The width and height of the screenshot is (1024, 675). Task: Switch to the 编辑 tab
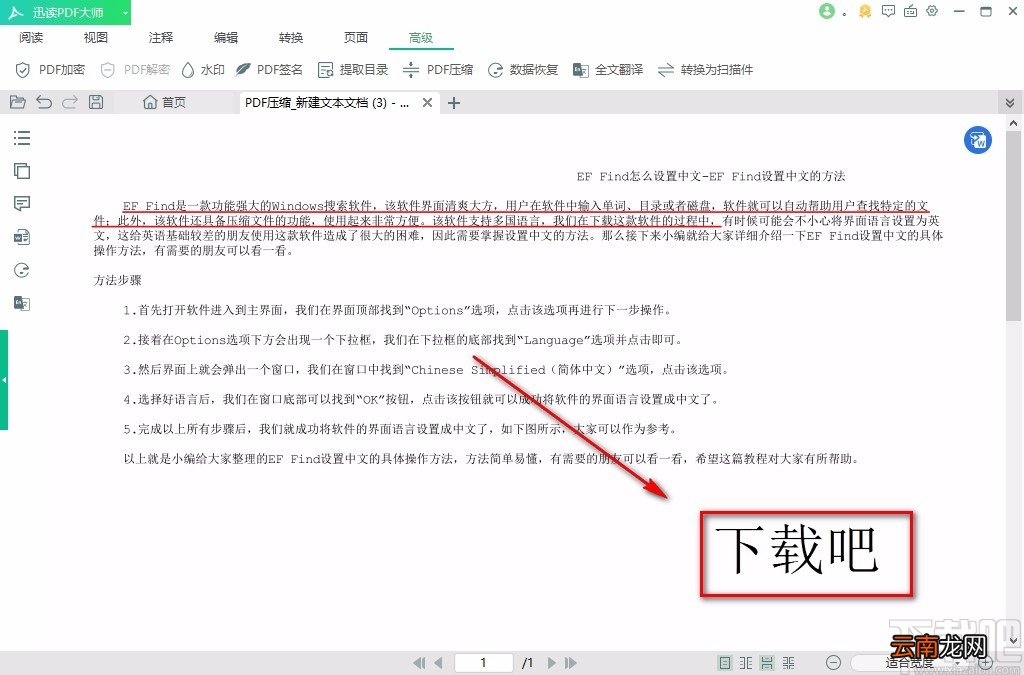click(226, 38)
